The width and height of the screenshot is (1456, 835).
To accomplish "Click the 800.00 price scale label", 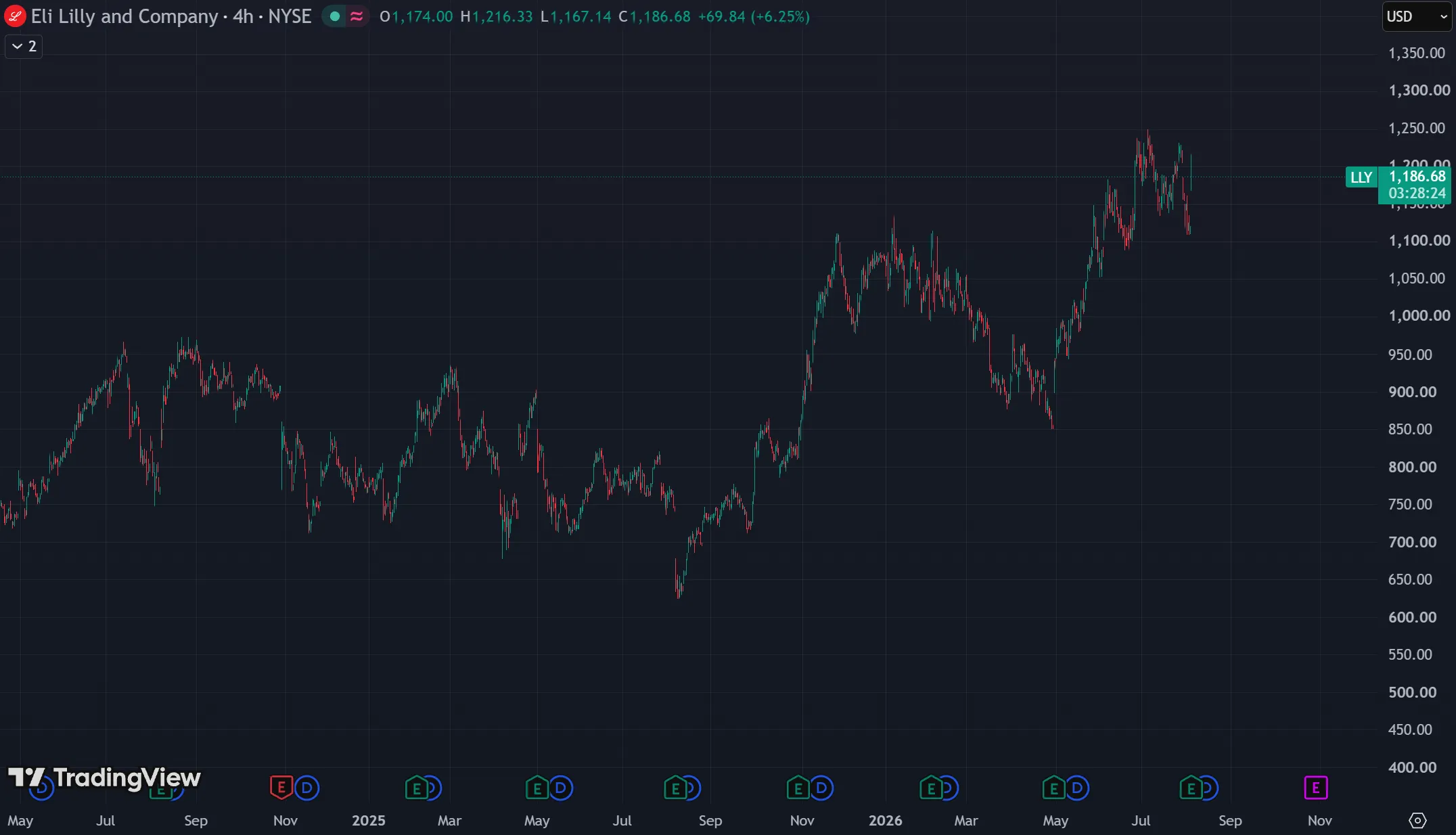I will click(1412, 467).
